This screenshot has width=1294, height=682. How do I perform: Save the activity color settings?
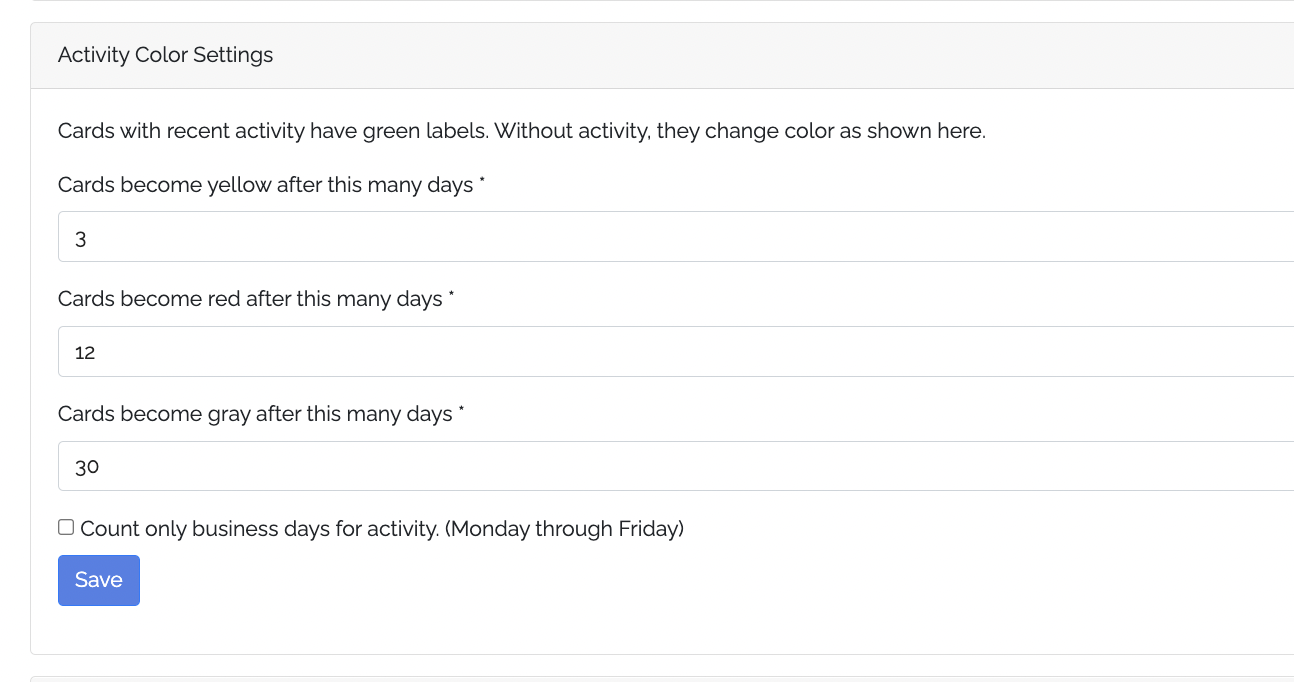click(99, 581)
